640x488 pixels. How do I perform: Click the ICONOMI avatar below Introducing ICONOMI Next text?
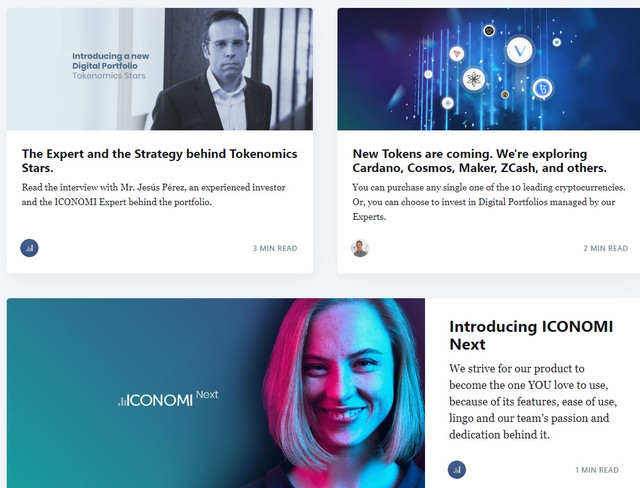click(457, 470)
